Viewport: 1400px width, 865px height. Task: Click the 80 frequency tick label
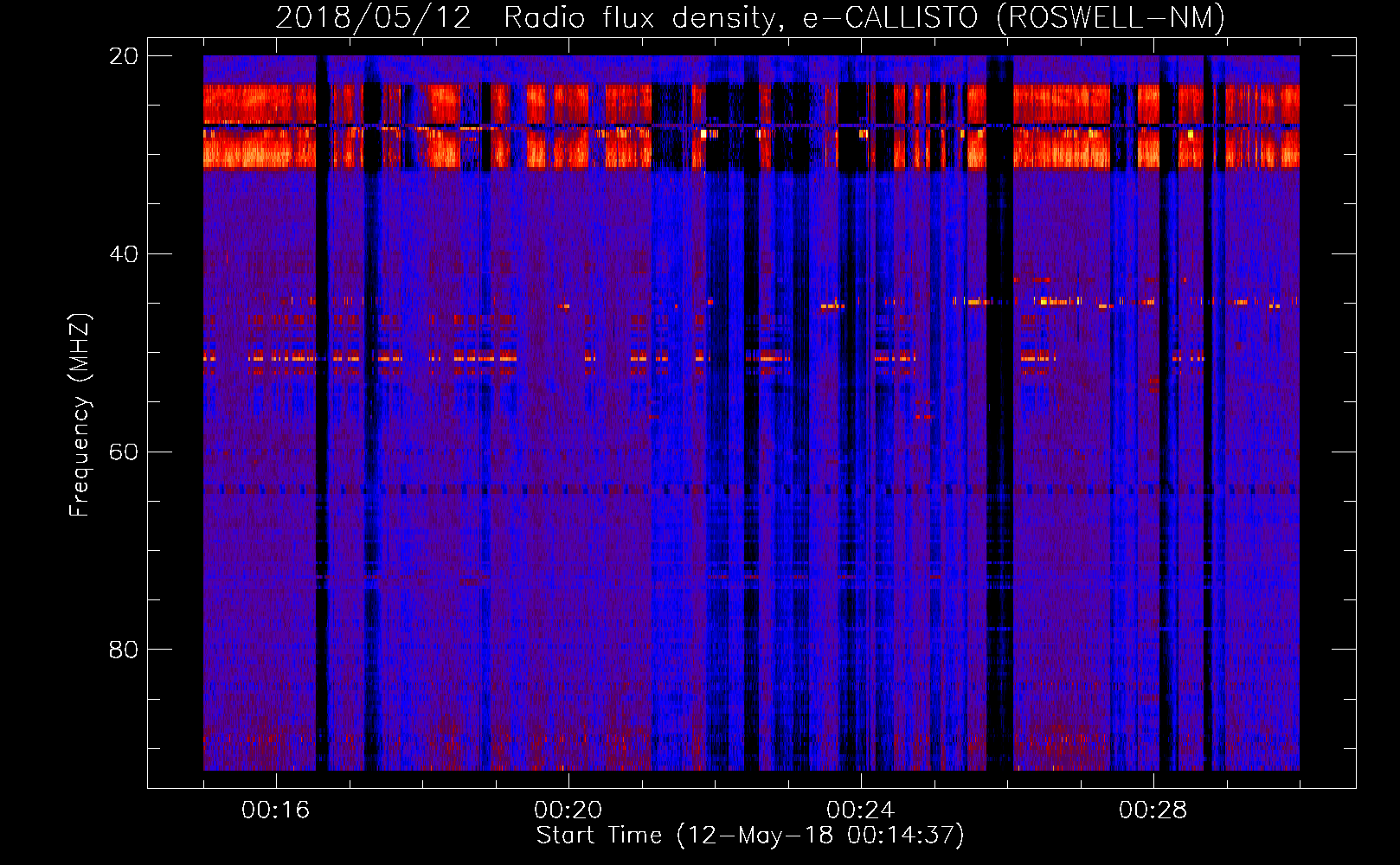click(124, 650)
